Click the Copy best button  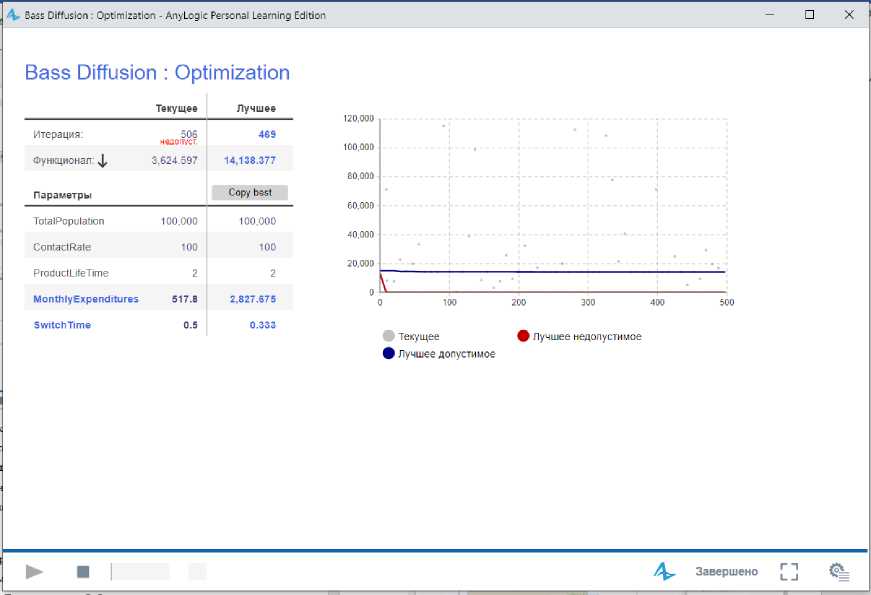click(x=250, y=192)
